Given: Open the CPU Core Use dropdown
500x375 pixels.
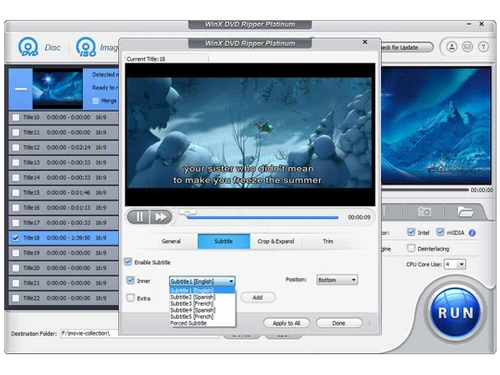Looking at the screenshot, I should [x=455, y=264].
